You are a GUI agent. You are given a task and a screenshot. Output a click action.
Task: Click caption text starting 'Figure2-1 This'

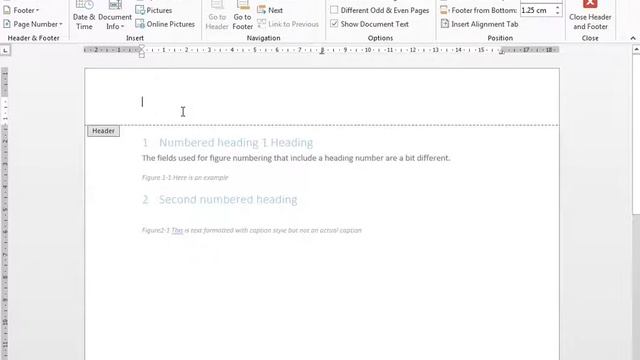252,230
